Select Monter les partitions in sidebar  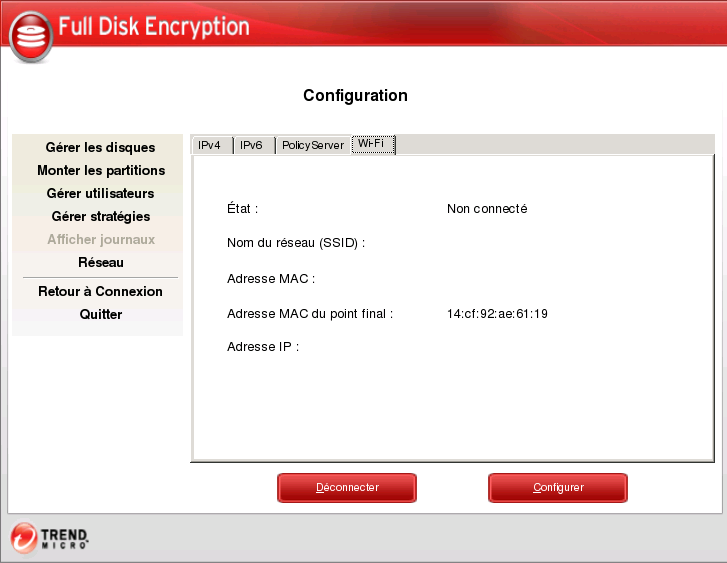(101, 171)
